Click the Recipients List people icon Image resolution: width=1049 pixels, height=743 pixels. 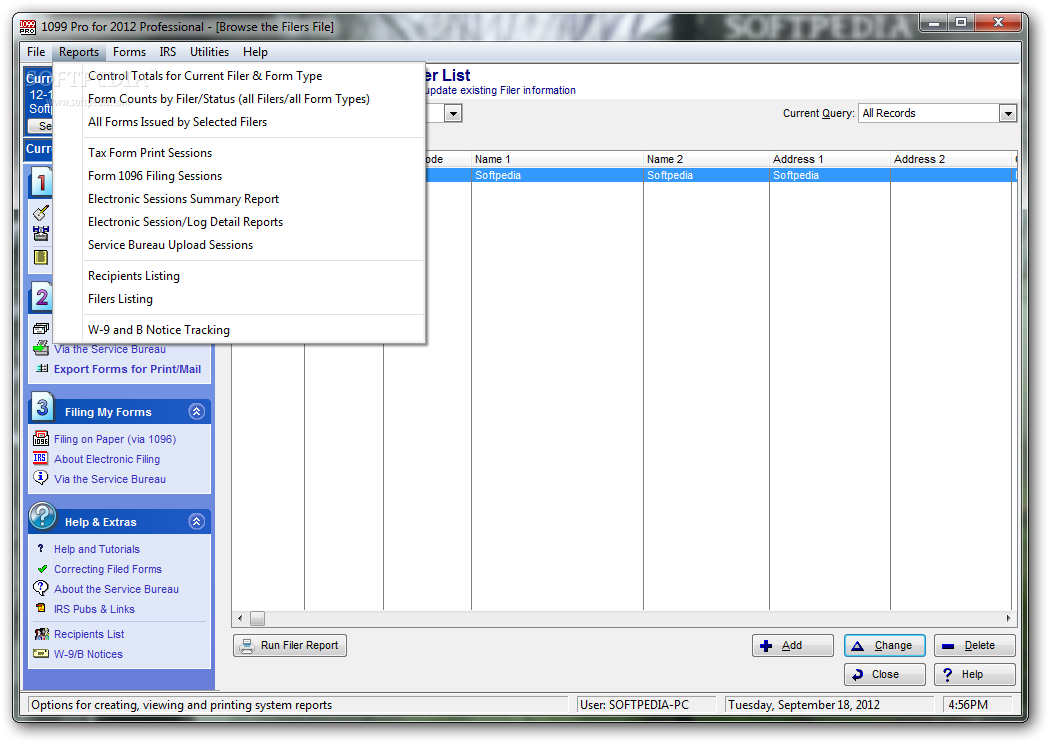point(41,634)
